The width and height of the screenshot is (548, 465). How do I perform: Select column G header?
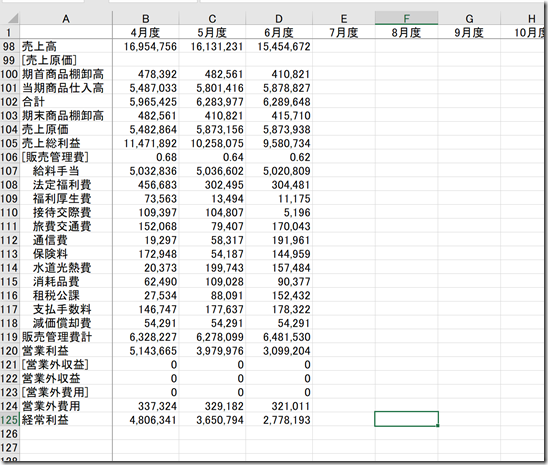point(469,18)
